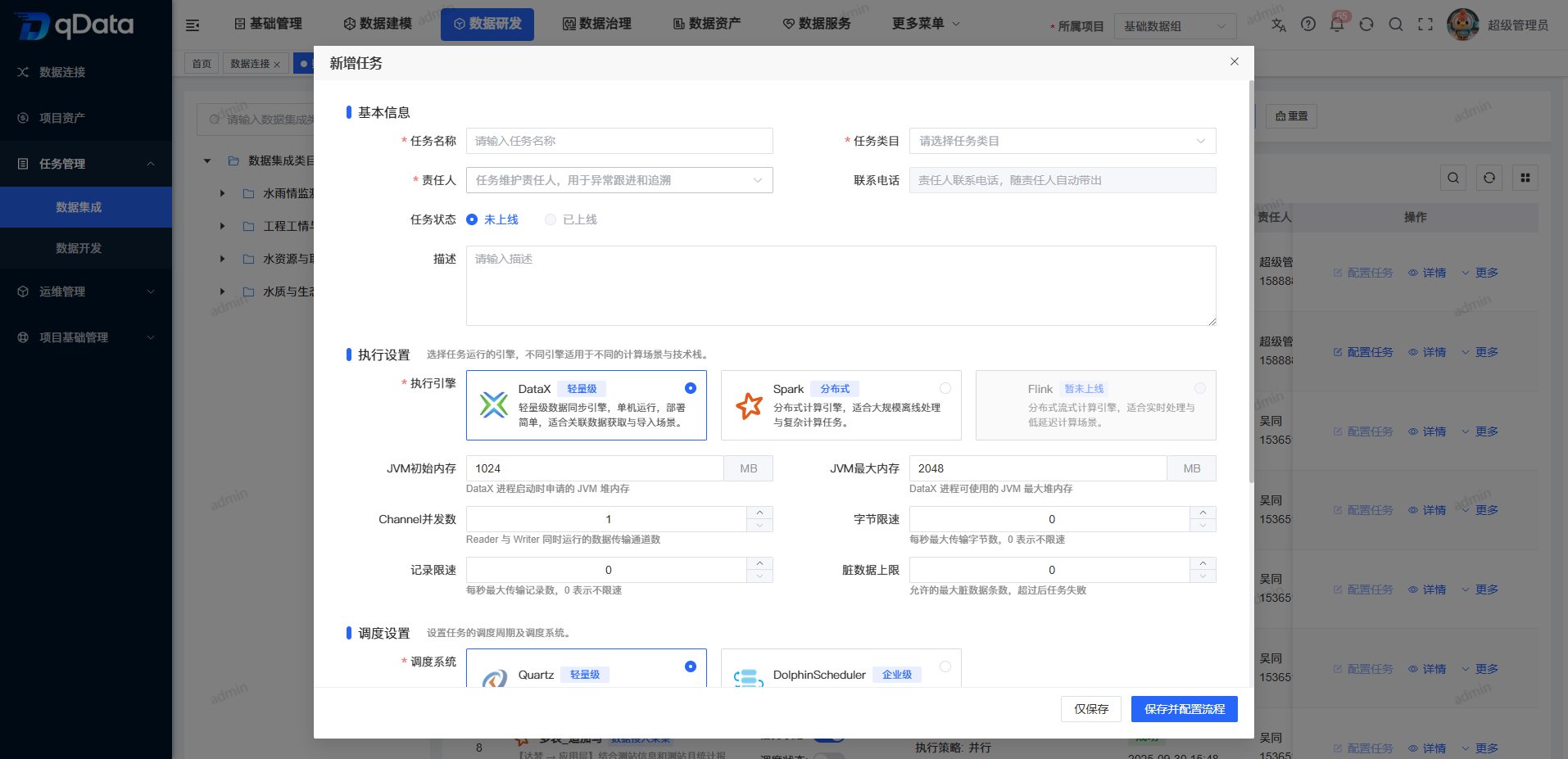Image resolution: width=1568 pixels, height=759 pixels.
Task: Open the 基础管理 top menu
Action: 268,24
